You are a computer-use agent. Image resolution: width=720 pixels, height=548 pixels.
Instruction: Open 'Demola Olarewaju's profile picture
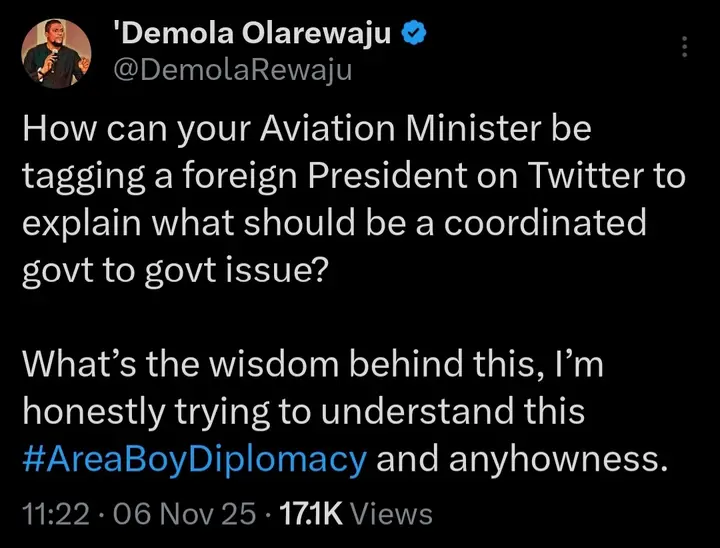[x=56, y=53]
